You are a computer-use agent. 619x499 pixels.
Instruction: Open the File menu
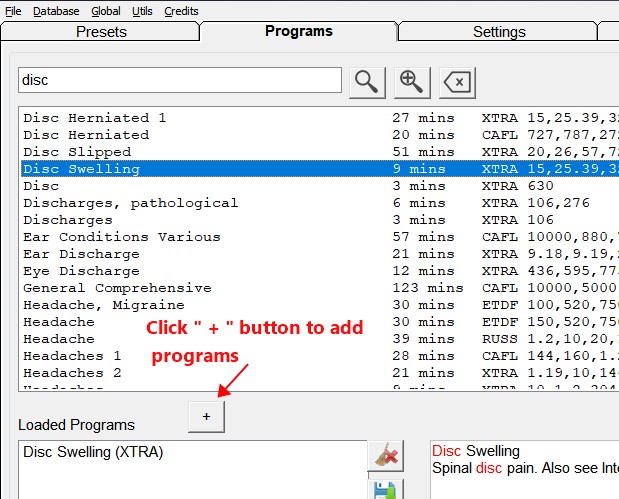13,11
